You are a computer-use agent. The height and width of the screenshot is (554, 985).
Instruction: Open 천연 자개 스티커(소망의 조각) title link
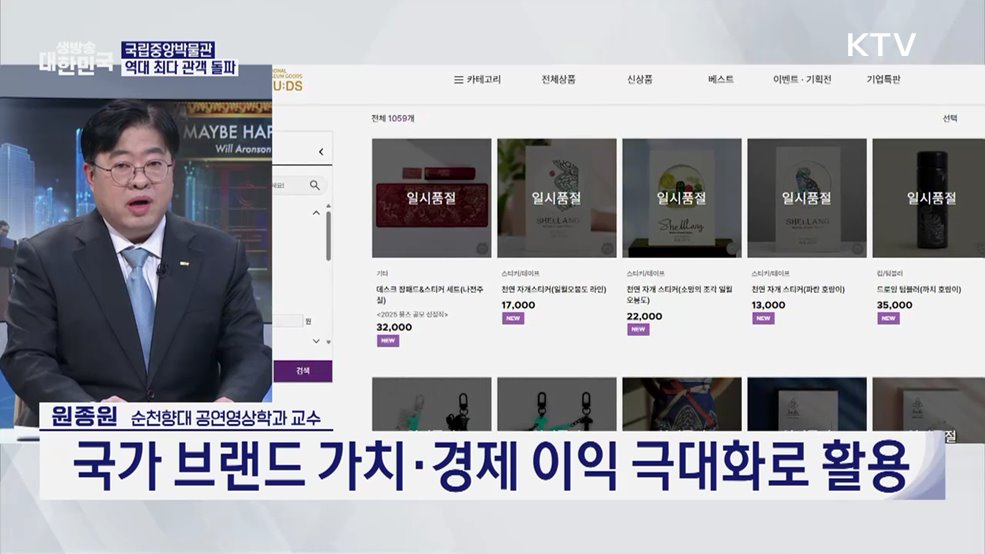click(x=679, y=295)
